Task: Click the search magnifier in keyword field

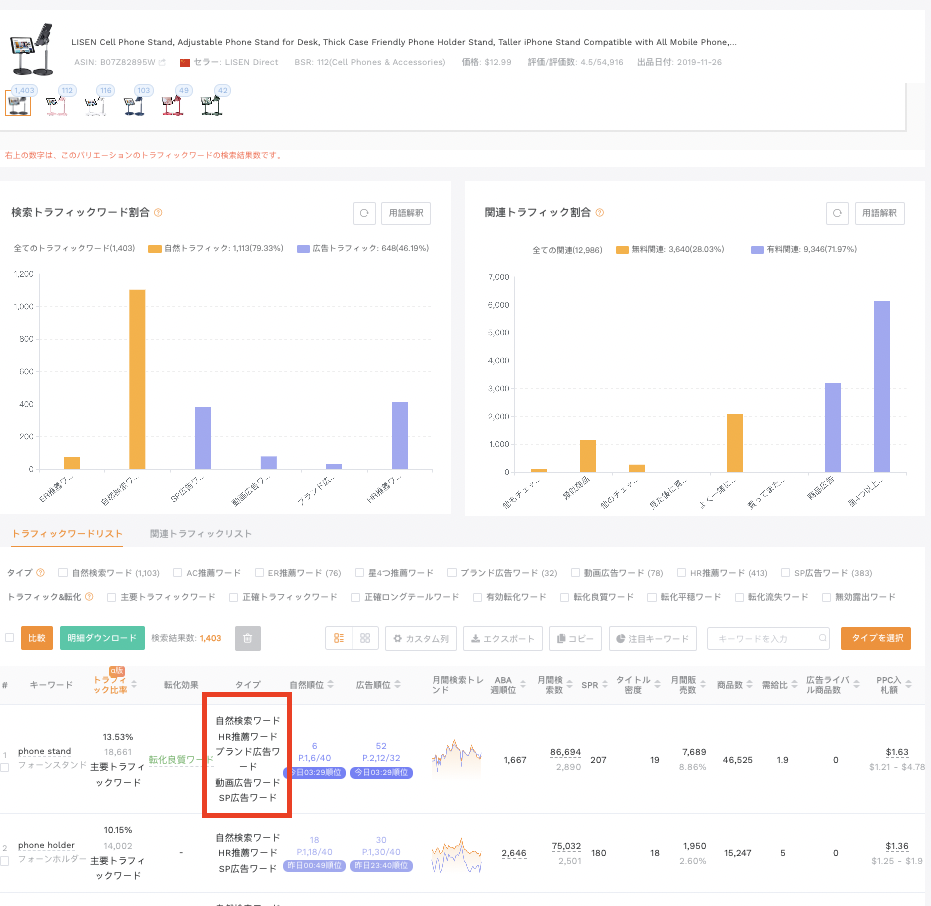Action: [x=822, y=638]
